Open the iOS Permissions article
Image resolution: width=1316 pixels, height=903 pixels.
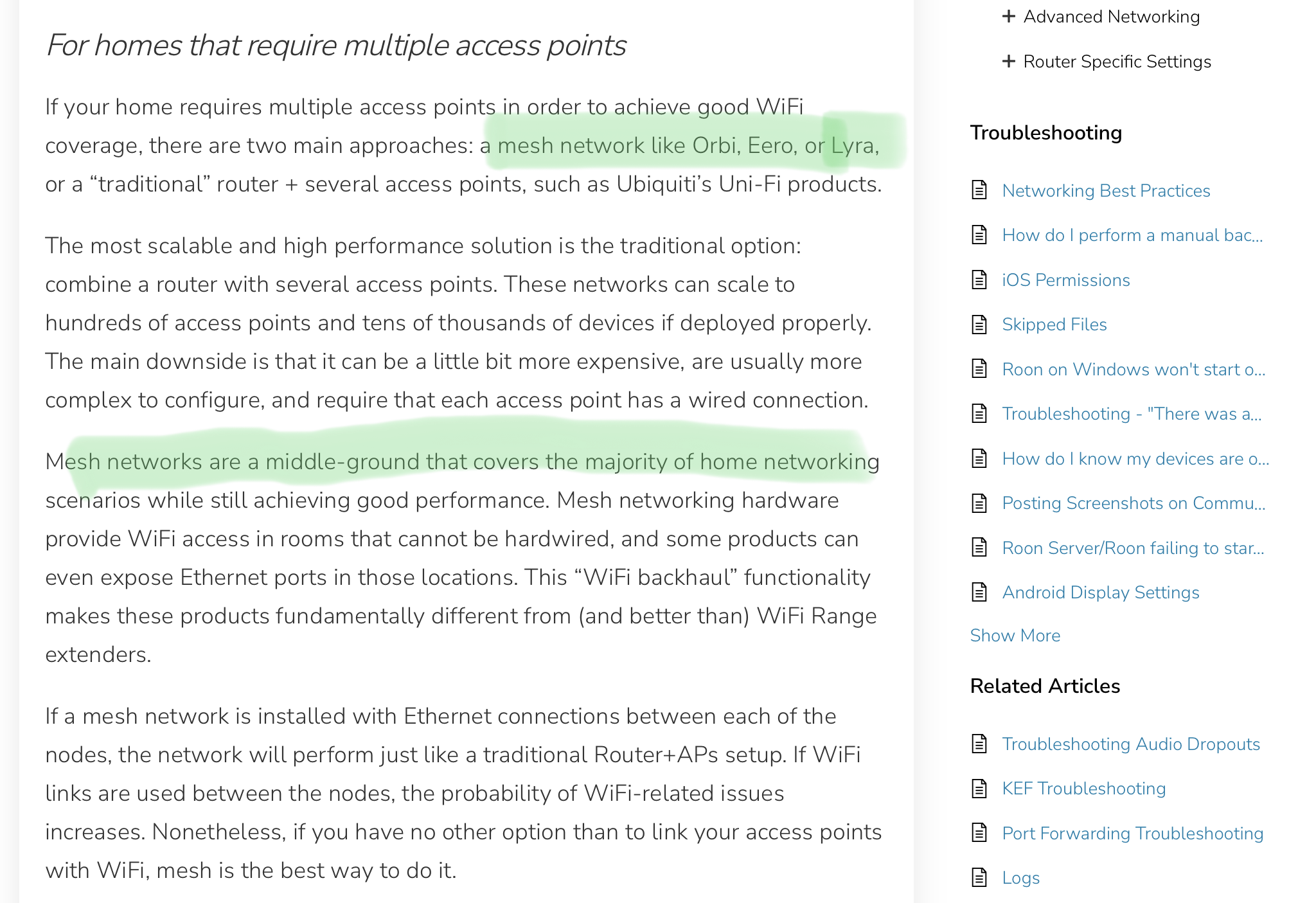[1066, 280]
